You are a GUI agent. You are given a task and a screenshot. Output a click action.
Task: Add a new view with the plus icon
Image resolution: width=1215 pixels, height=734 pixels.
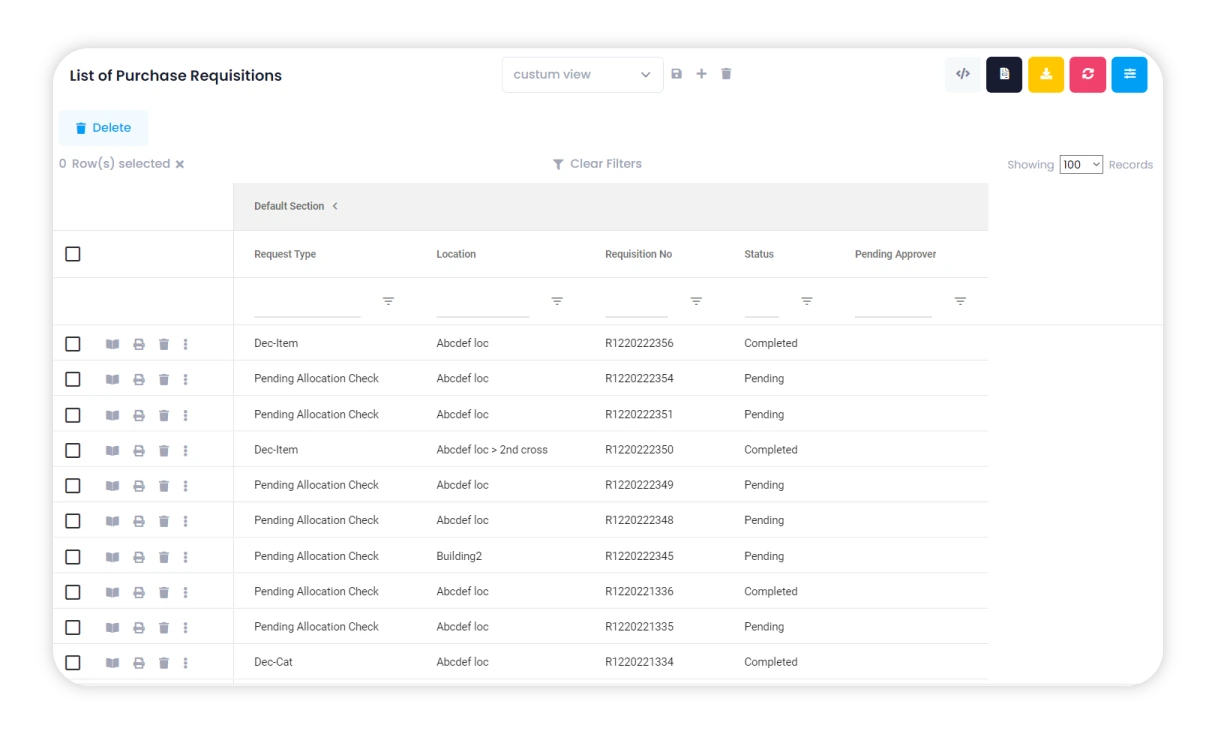pyautogui.click(x=701, y=73)
